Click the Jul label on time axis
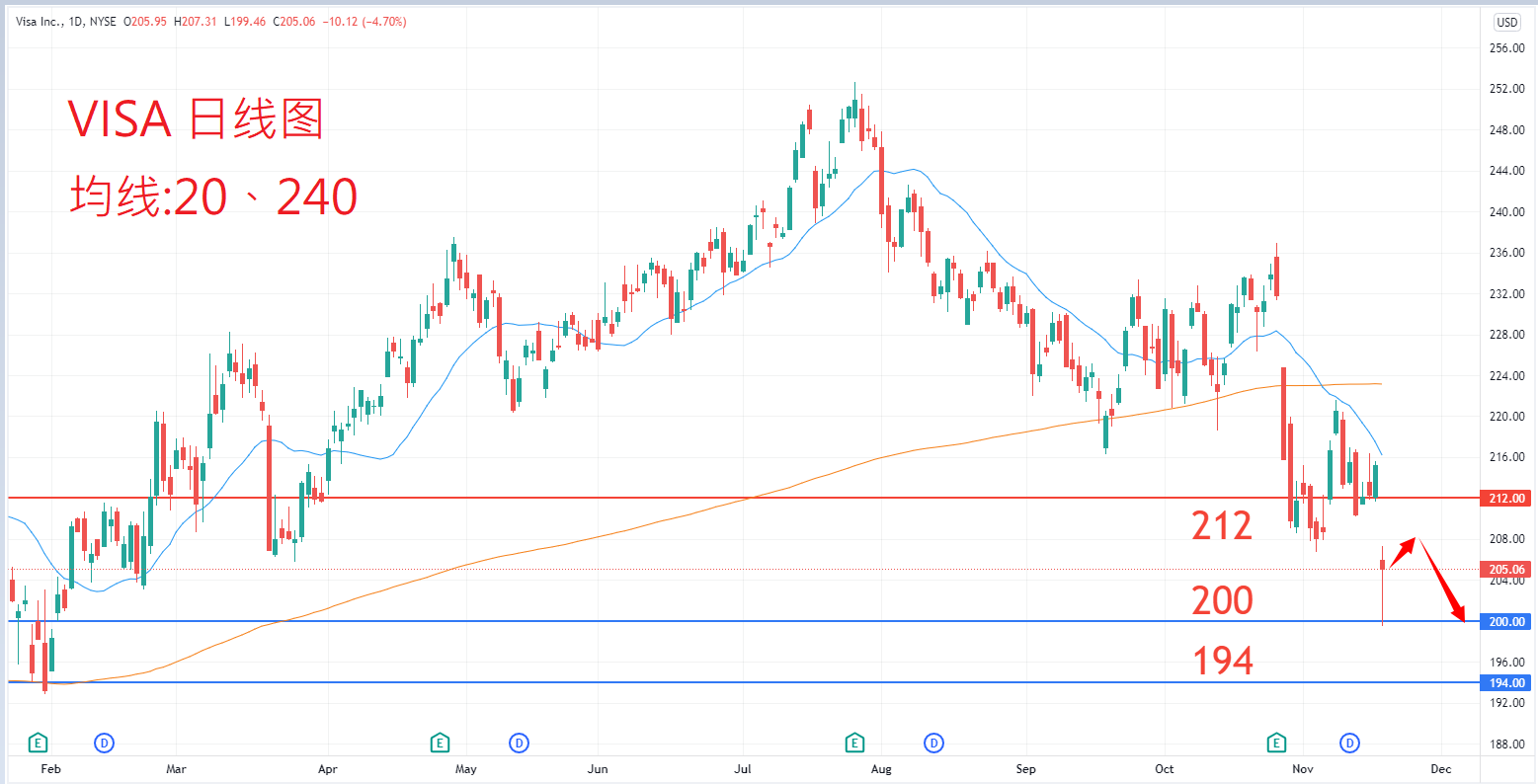The width and height of the screenshot is (1538, 784). 741,768
